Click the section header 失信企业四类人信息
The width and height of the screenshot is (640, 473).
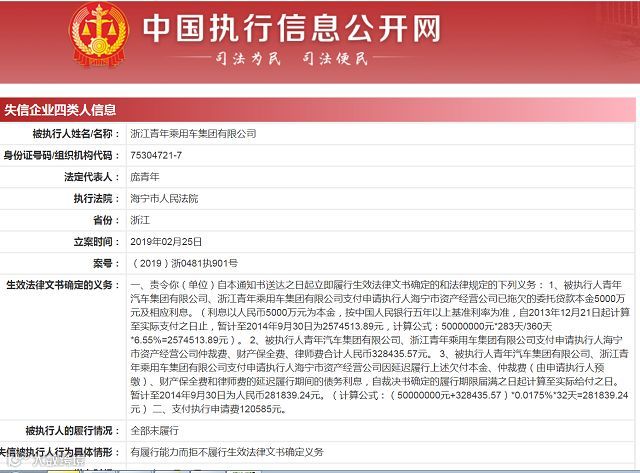pyautogui.click(x=60, y=110)
